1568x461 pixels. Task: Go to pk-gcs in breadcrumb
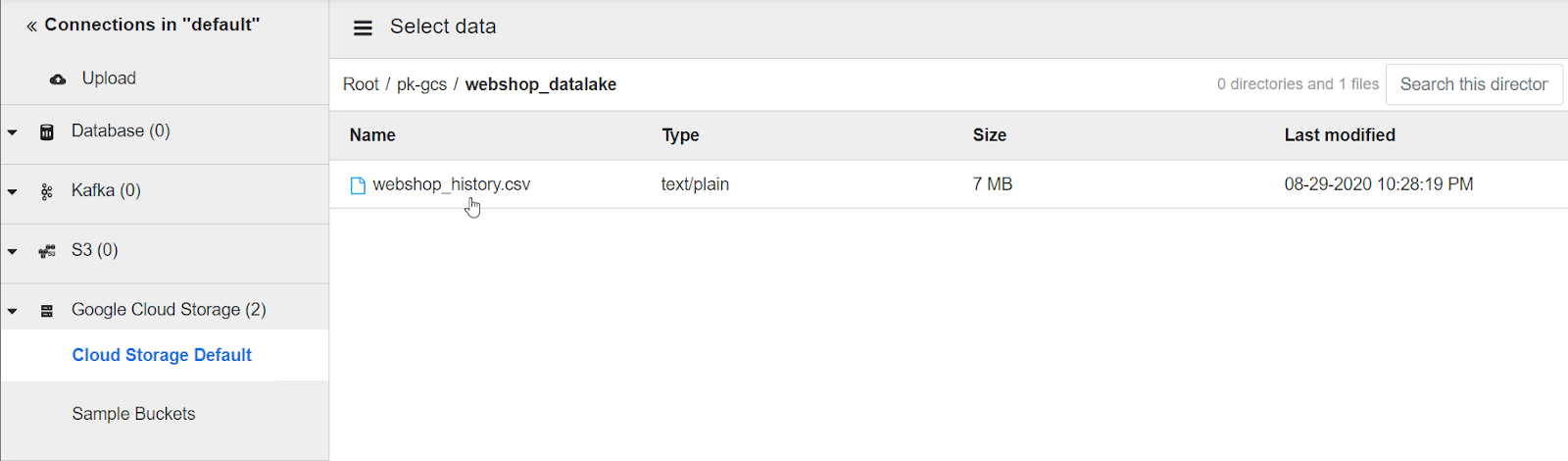tap(421, 84)
